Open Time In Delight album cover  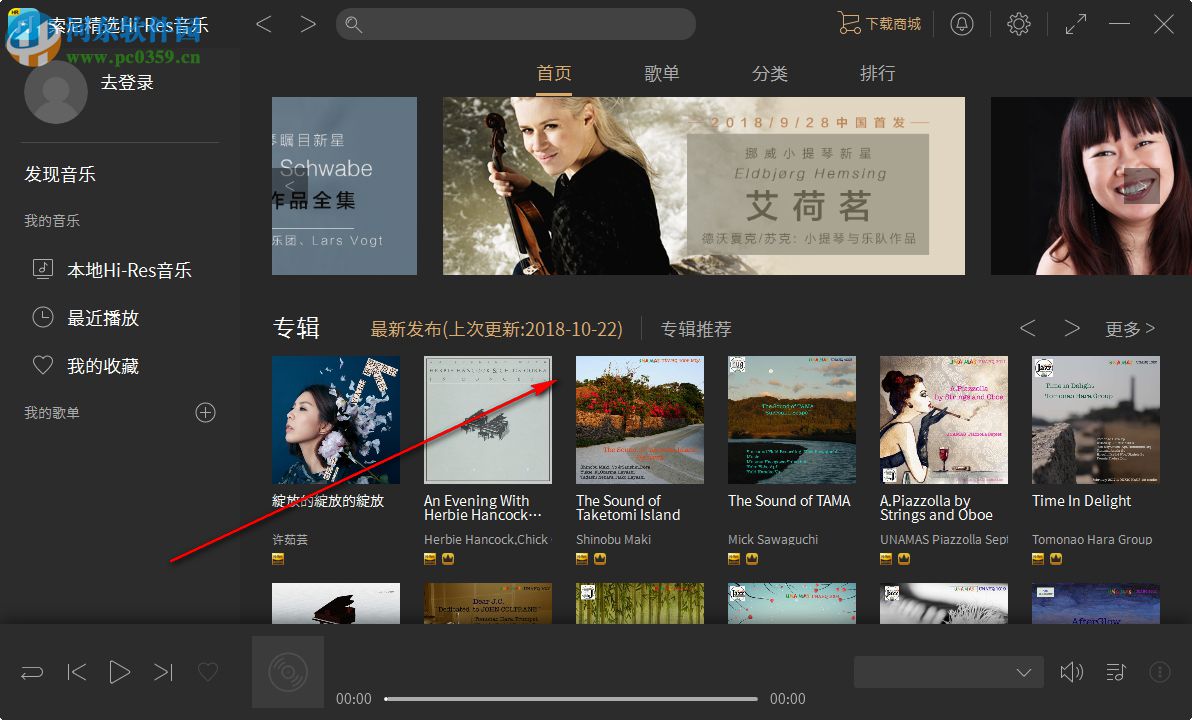(x=1096, y=420)
